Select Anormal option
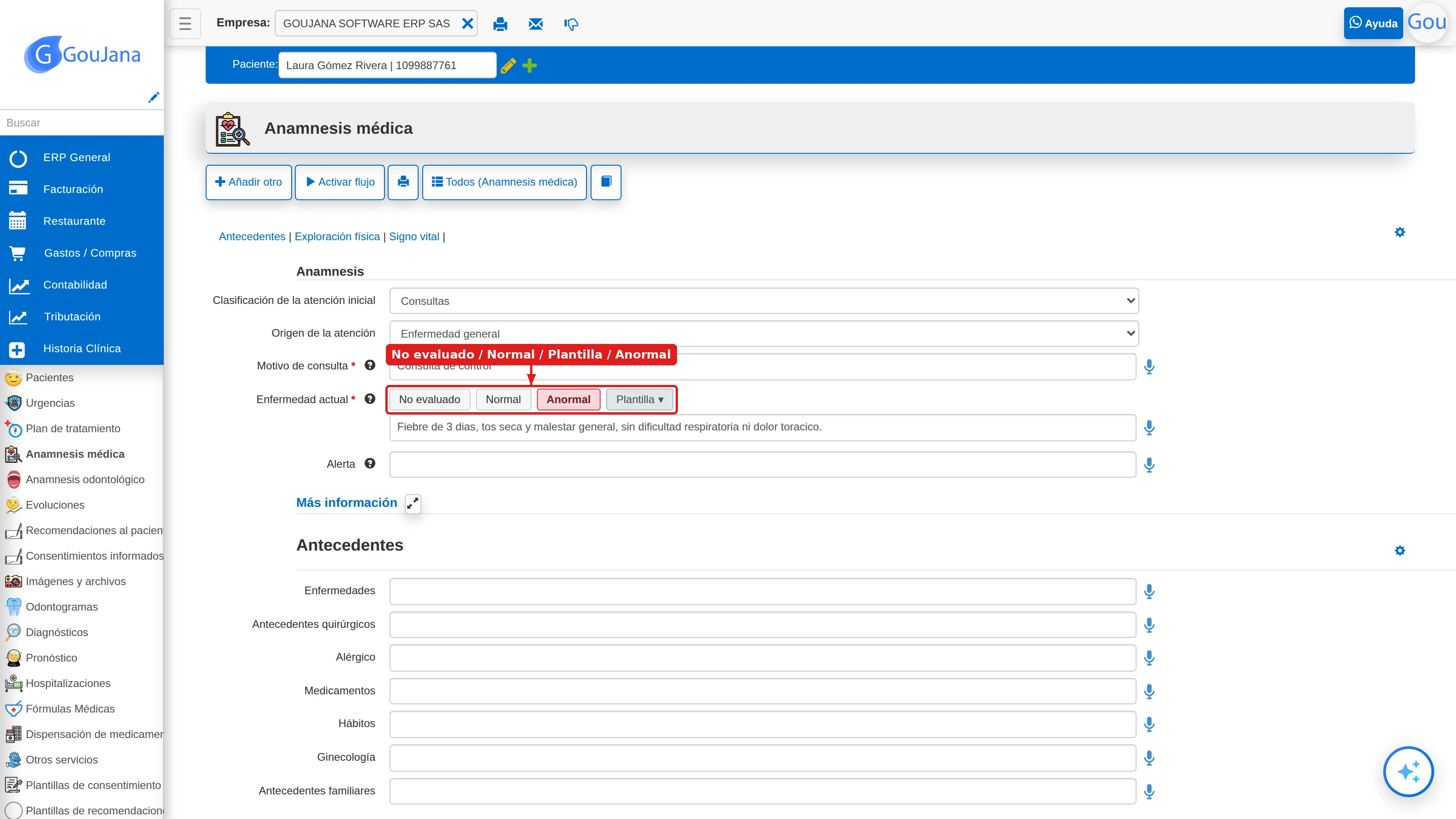This screenshot has height=819, width=1456. tap(568, 399)
